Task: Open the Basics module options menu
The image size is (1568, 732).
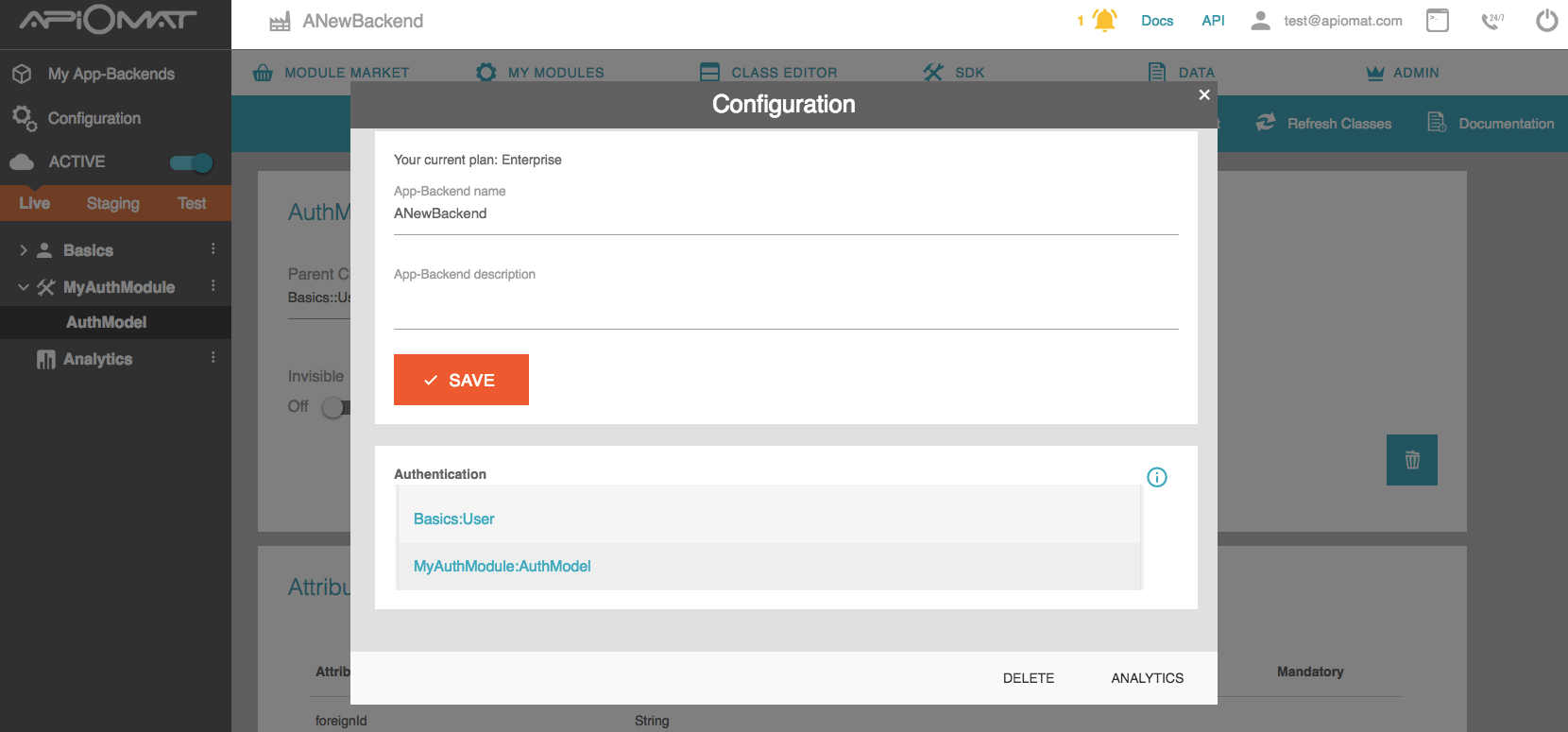Action: pos(213,249)
